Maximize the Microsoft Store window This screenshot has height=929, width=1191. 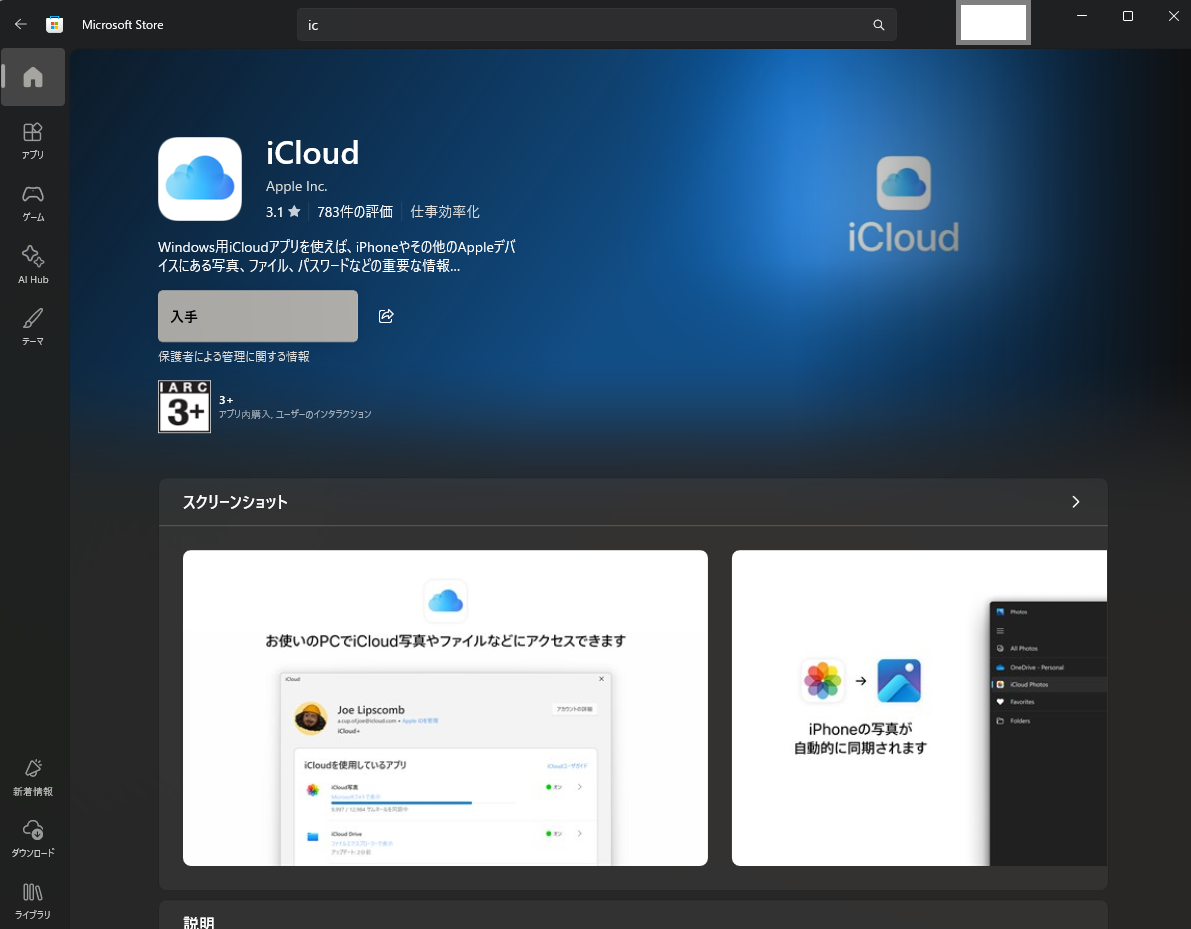pos(1128,16)
